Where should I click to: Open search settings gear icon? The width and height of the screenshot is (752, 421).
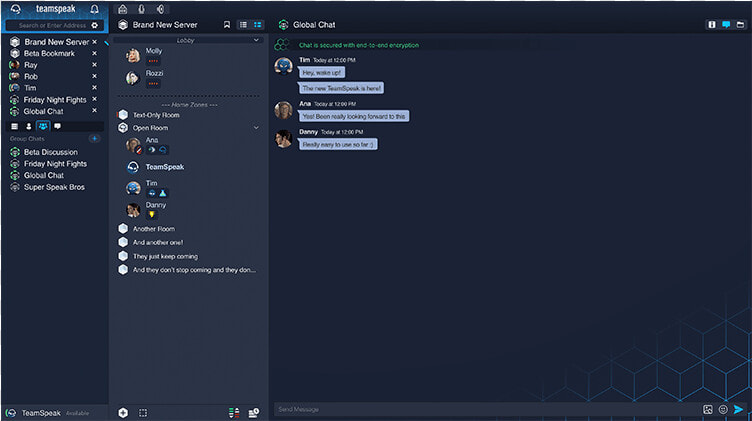[94, 25]
